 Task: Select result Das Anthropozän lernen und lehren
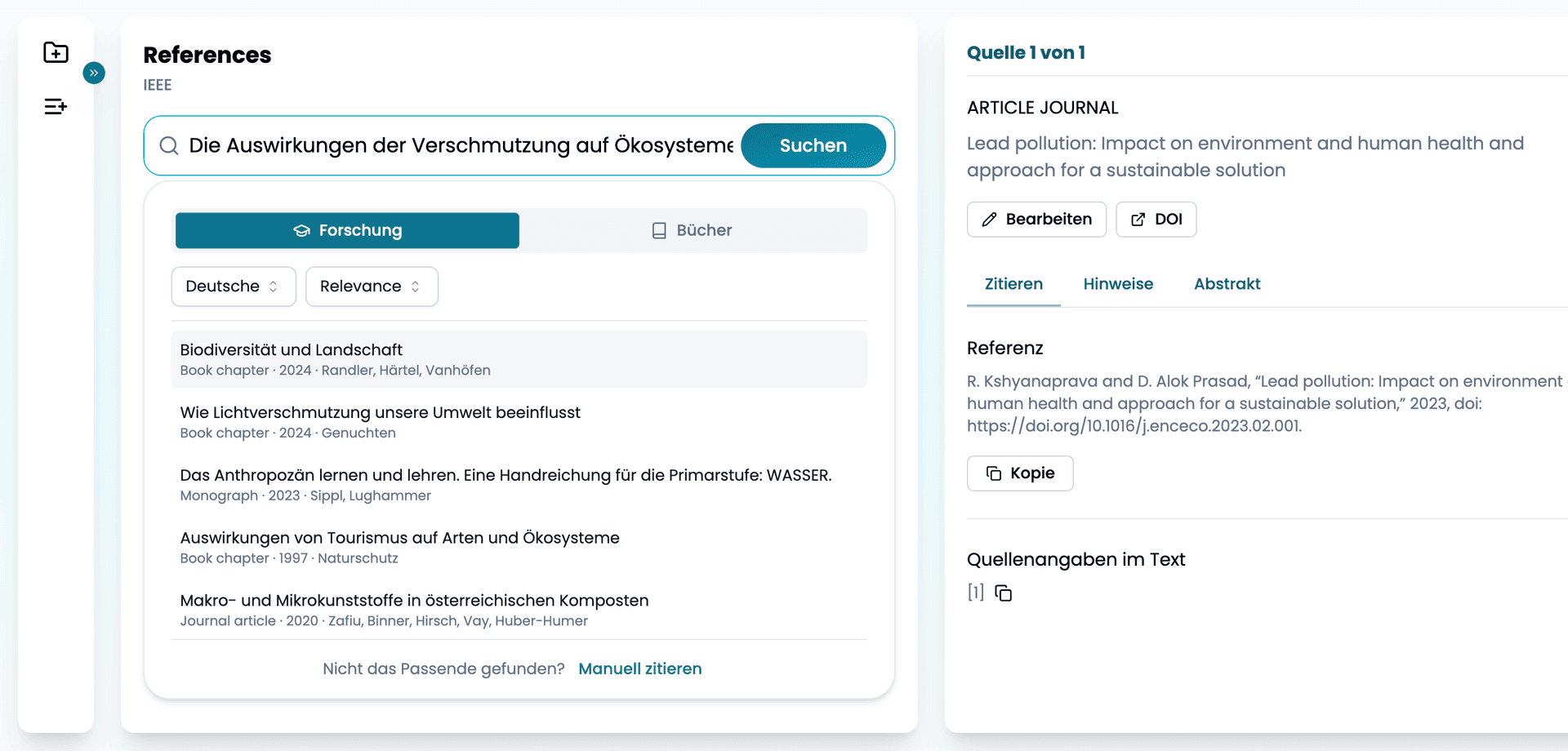[519, 485]
